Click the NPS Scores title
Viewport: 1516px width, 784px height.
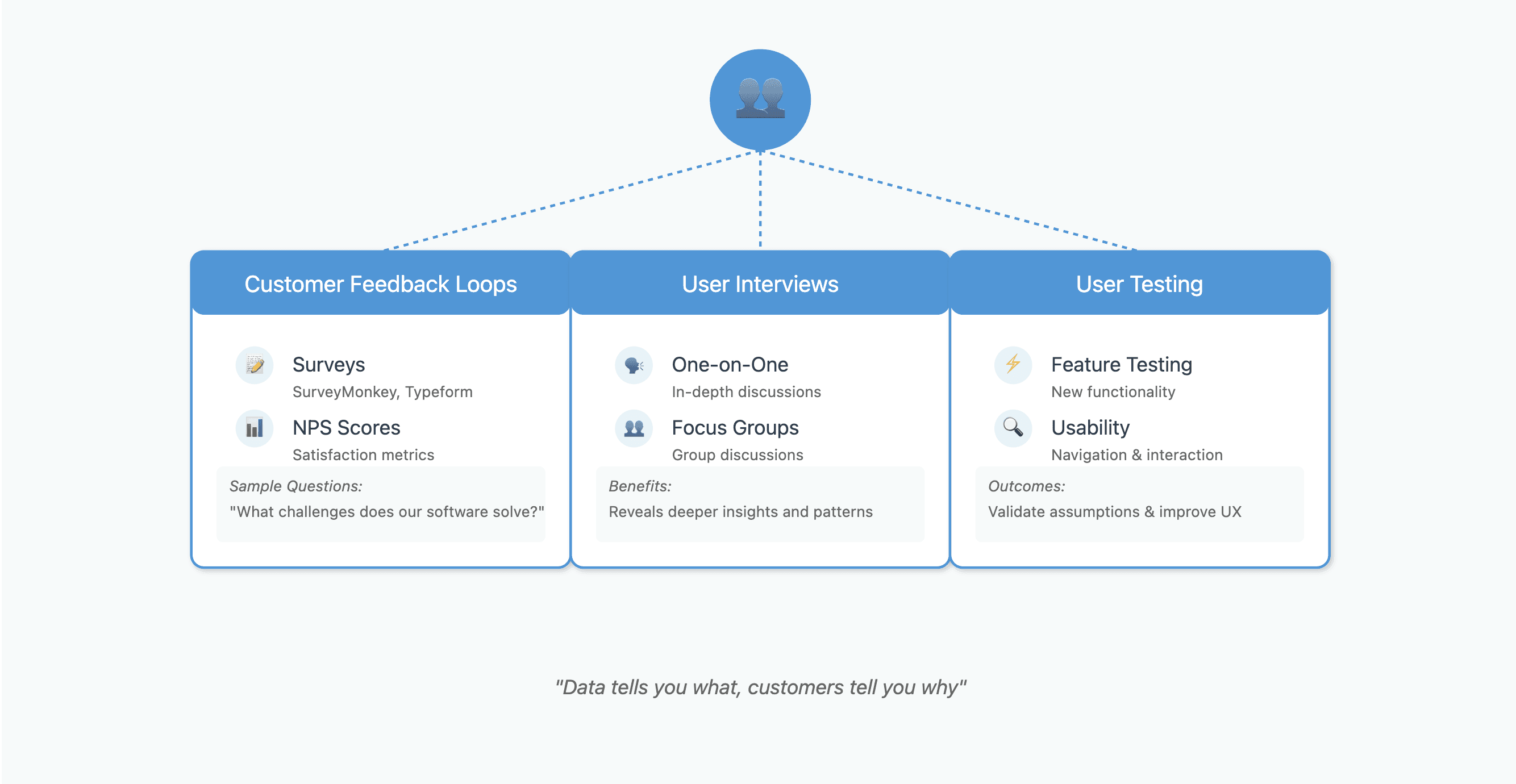(x=346, y=427)
